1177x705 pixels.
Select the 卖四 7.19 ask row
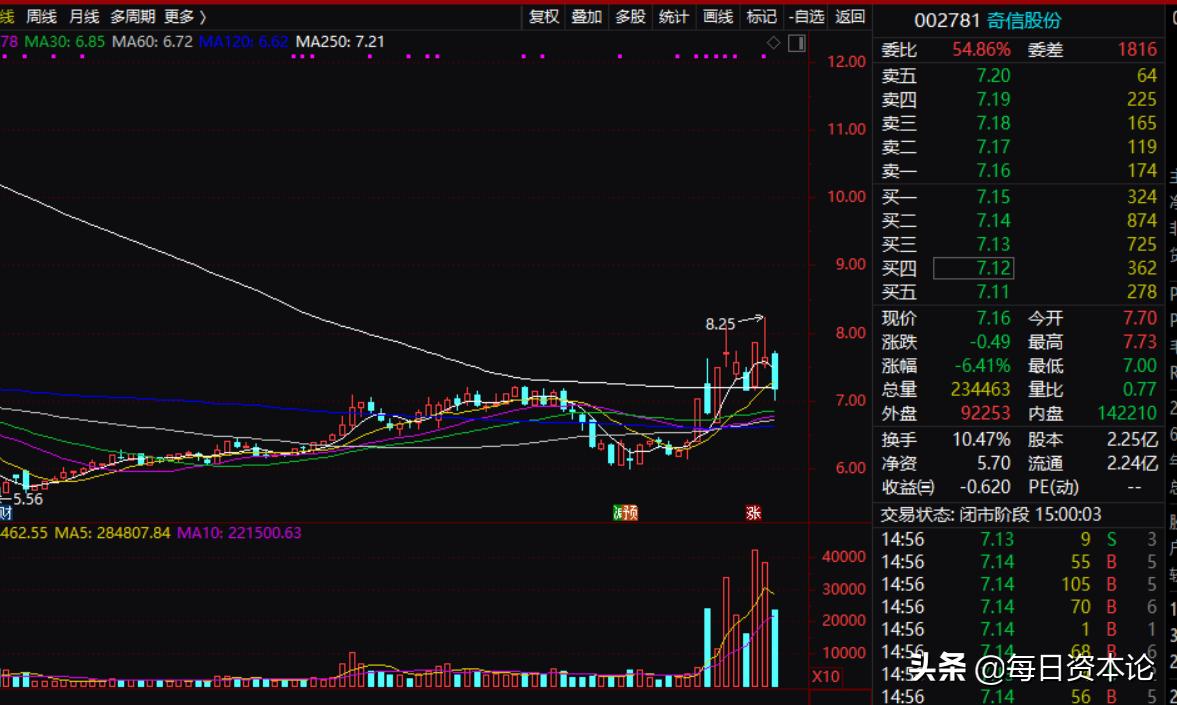tap(1019, 99)
